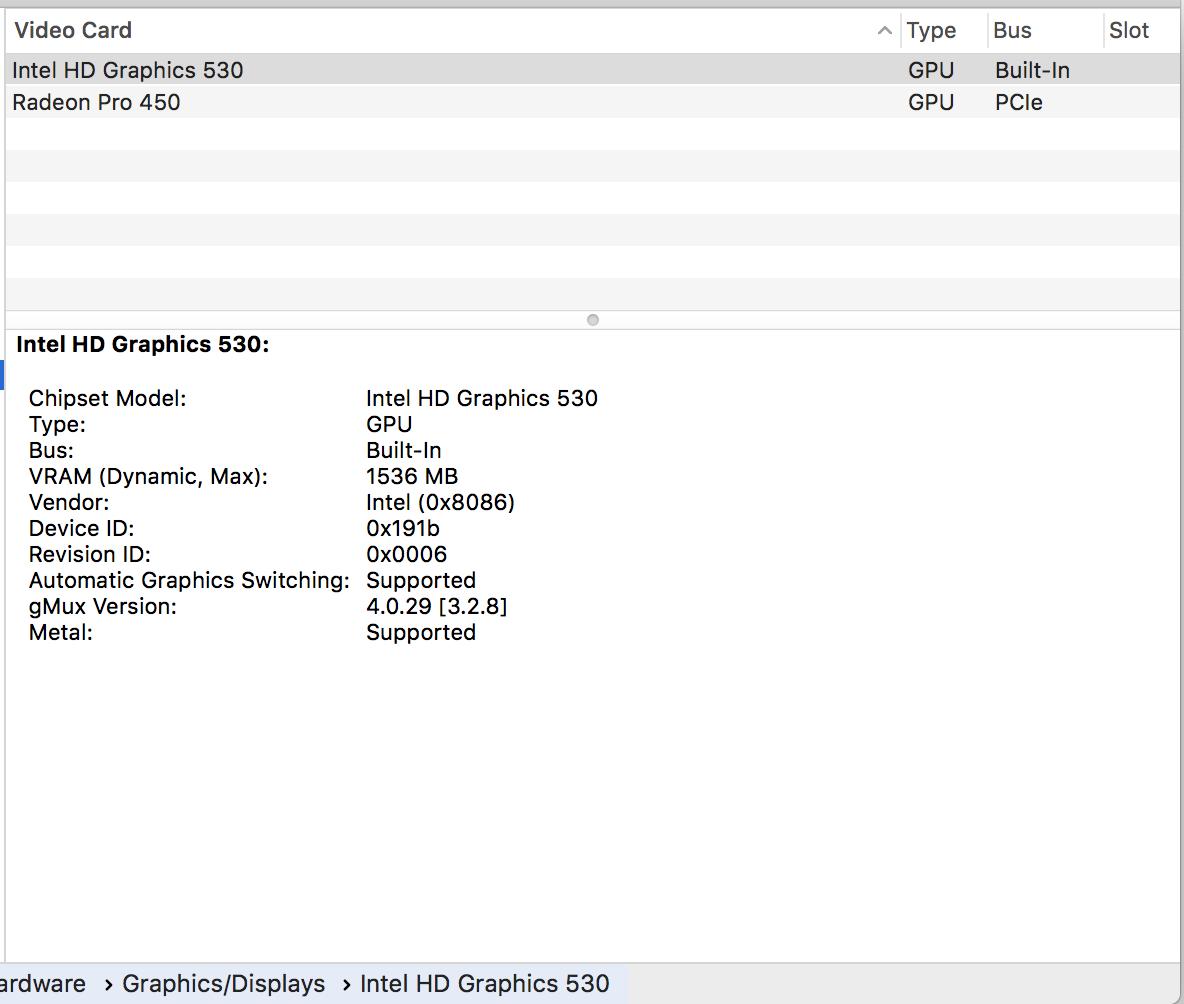Image resolution: width=1184 pixels, height=1004 pixels.
Task: Click the Bus detail value Built-In
Action: 403,450
